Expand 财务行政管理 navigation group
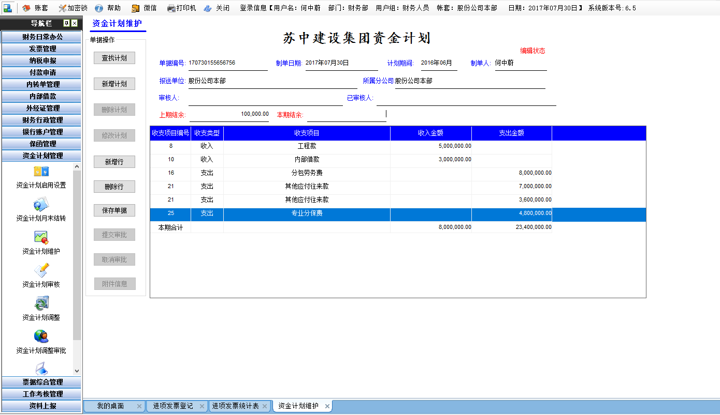This screenshot has height=415, width=720. 42,120
